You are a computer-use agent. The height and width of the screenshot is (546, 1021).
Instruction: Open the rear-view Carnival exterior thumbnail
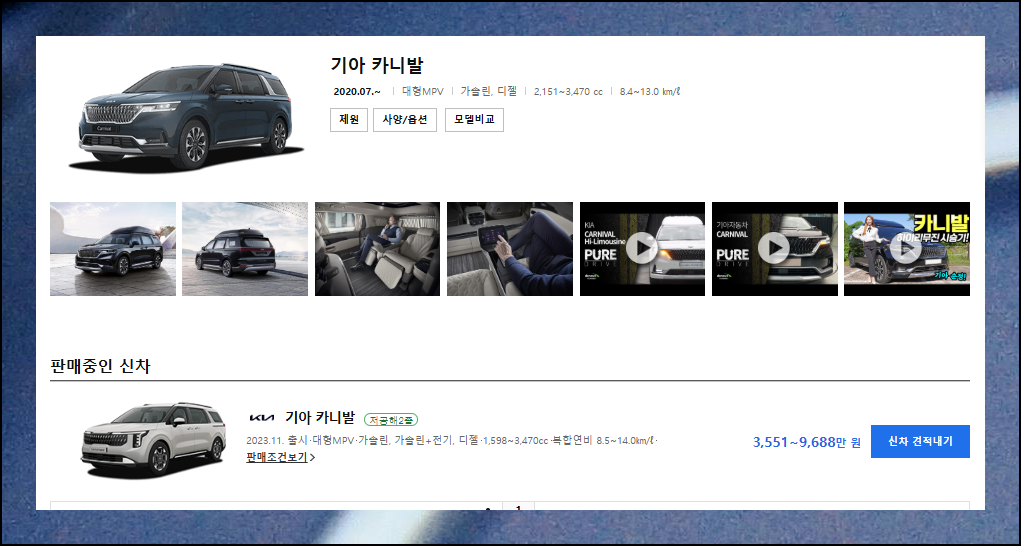[x=245, y=249]
